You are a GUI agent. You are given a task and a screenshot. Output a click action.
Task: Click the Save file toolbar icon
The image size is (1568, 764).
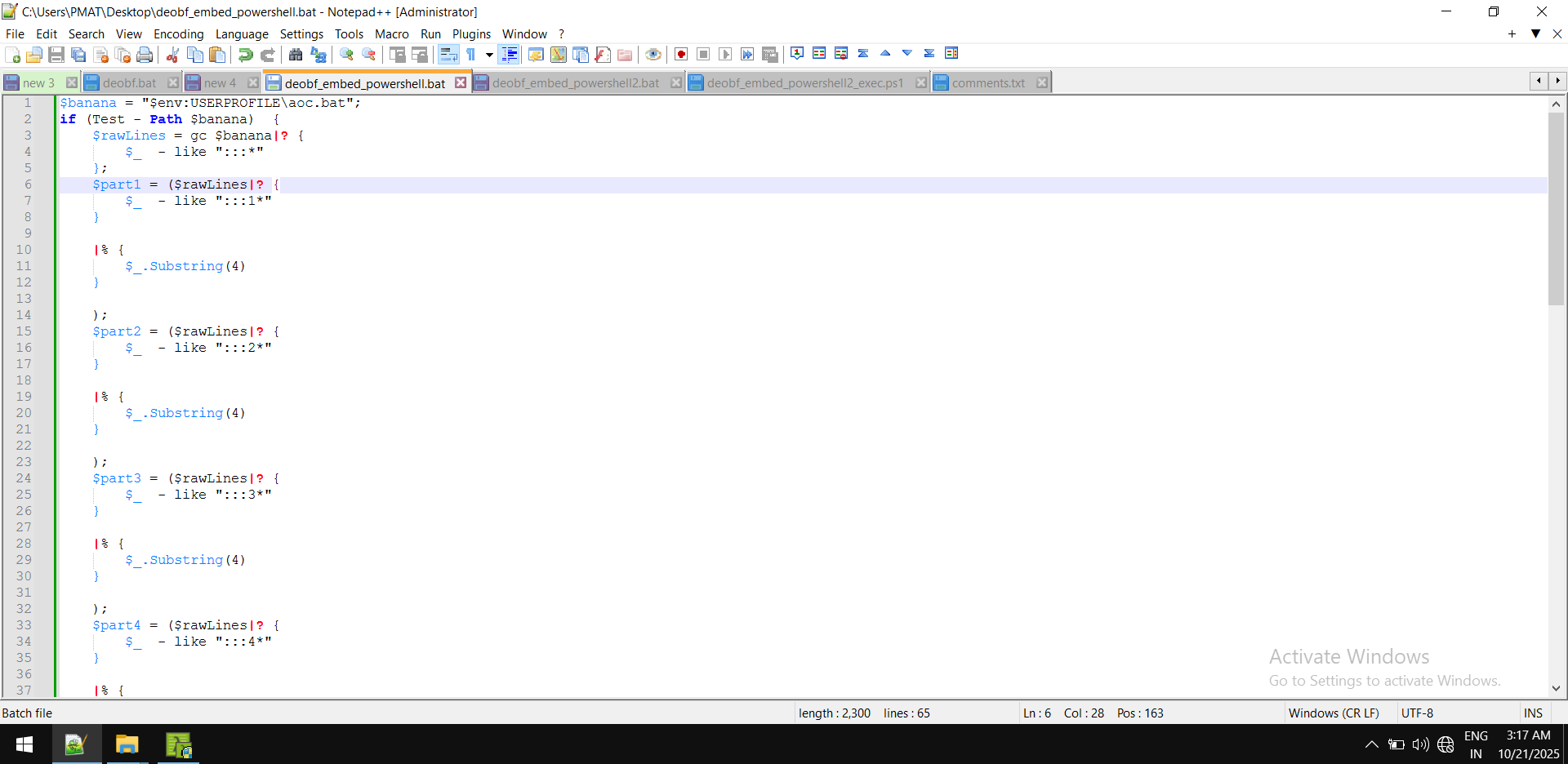[x=56, y=55]
